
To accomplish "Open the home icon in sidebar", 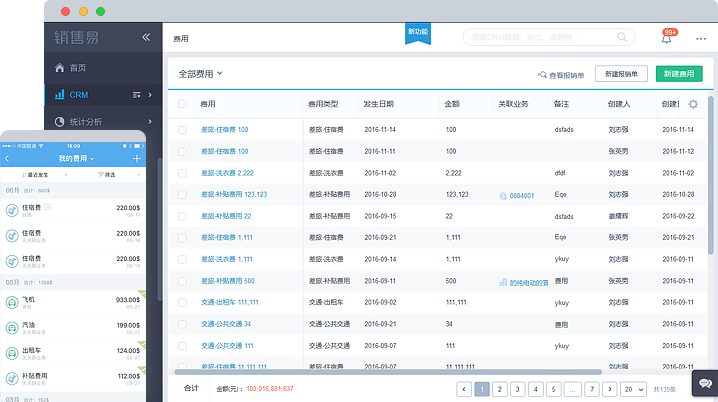I will (60, 68).
